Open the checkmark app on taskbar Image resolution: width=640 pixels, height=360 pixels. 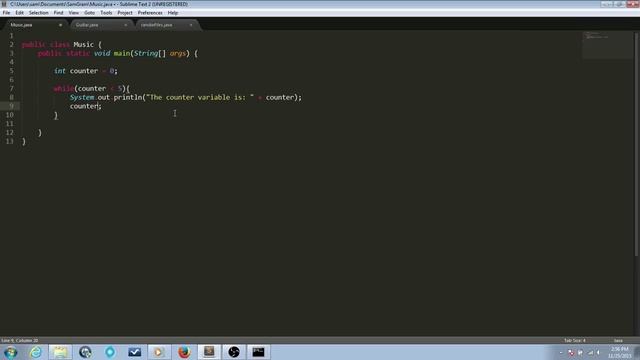pyautogui.click(x=134, y=352)
